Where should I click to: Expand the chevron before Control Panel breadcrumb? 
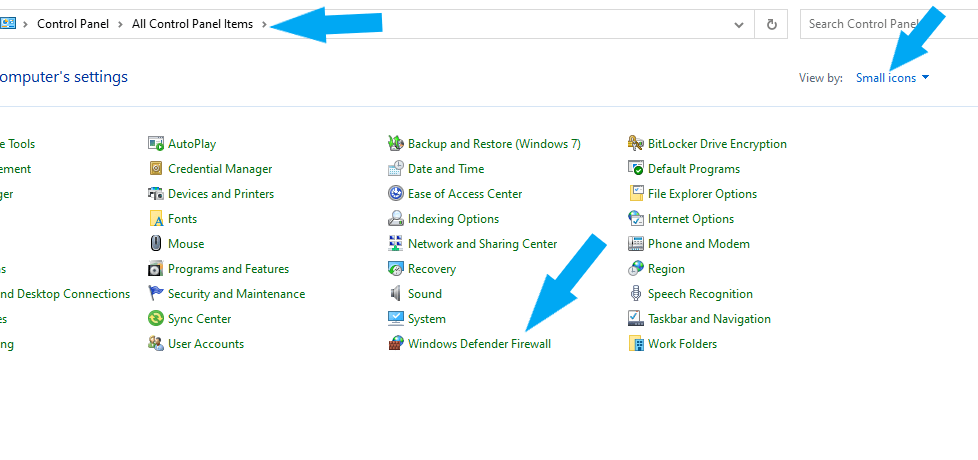click(26, 24)
